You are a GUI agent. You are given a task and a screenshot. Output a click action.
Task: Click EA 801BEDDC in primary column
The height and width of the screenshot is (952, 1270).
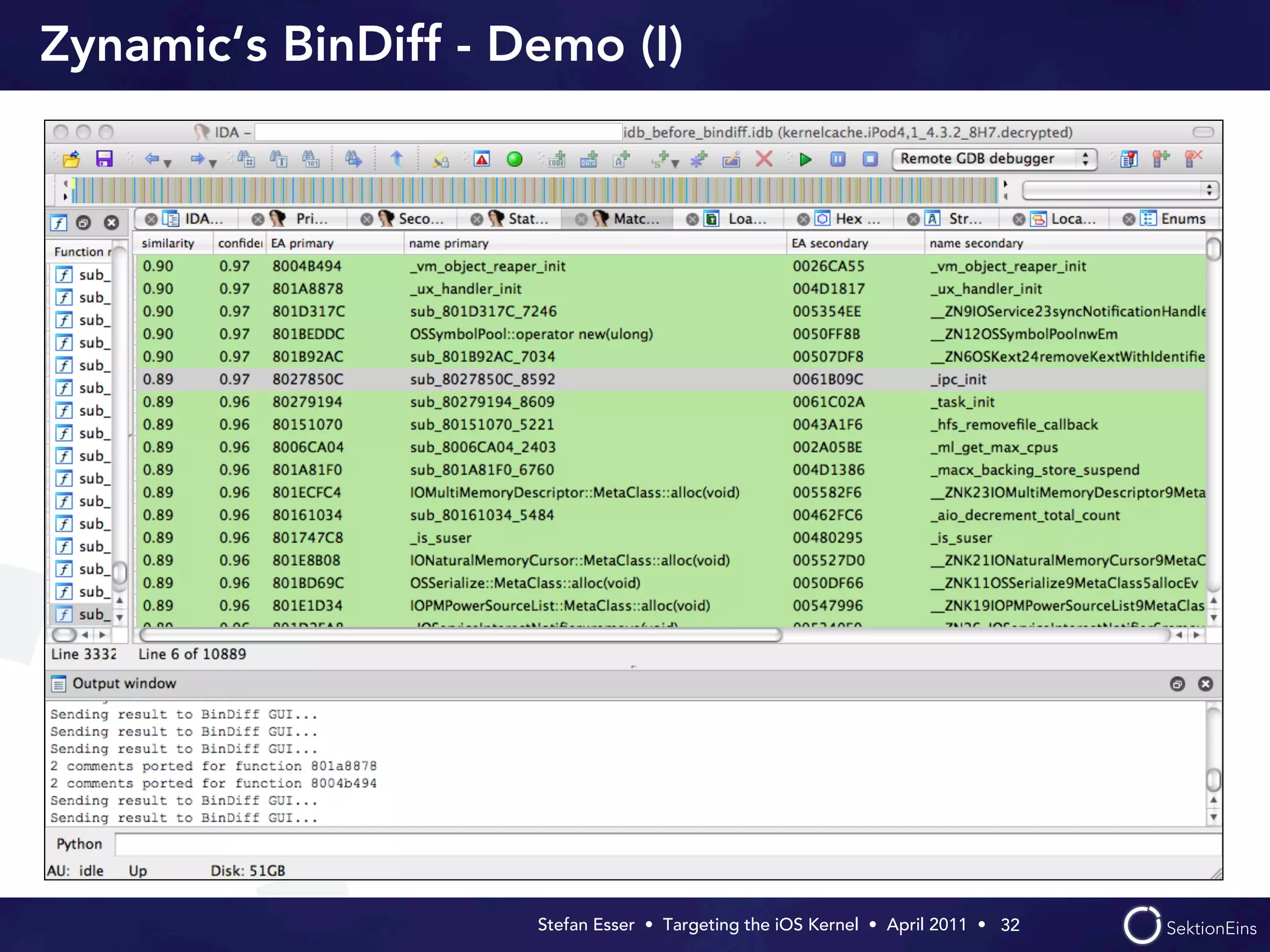pyautogui.click(x=308, y=334)
